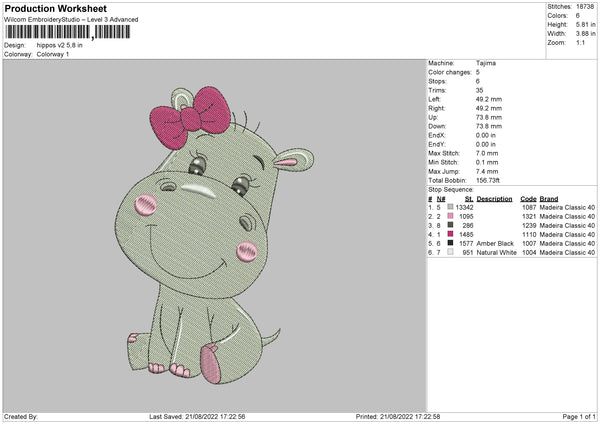
Task: Click the 'Production Worksheet' heading
Action: [x=55, y=8]
